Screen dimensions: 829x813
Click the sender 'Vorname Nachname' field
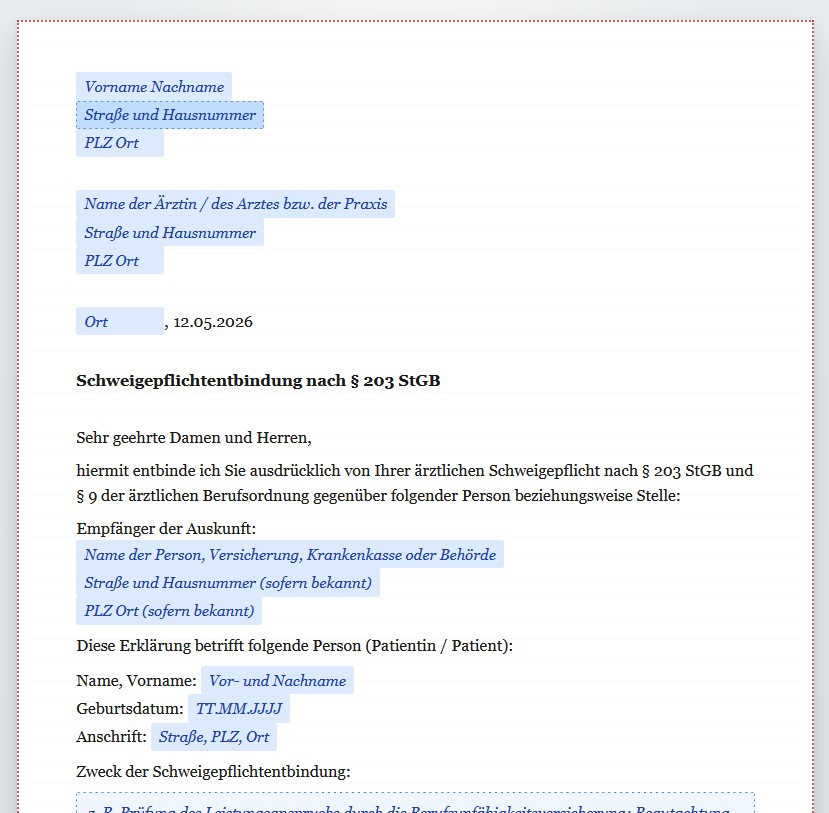click(x=154, y=87)
